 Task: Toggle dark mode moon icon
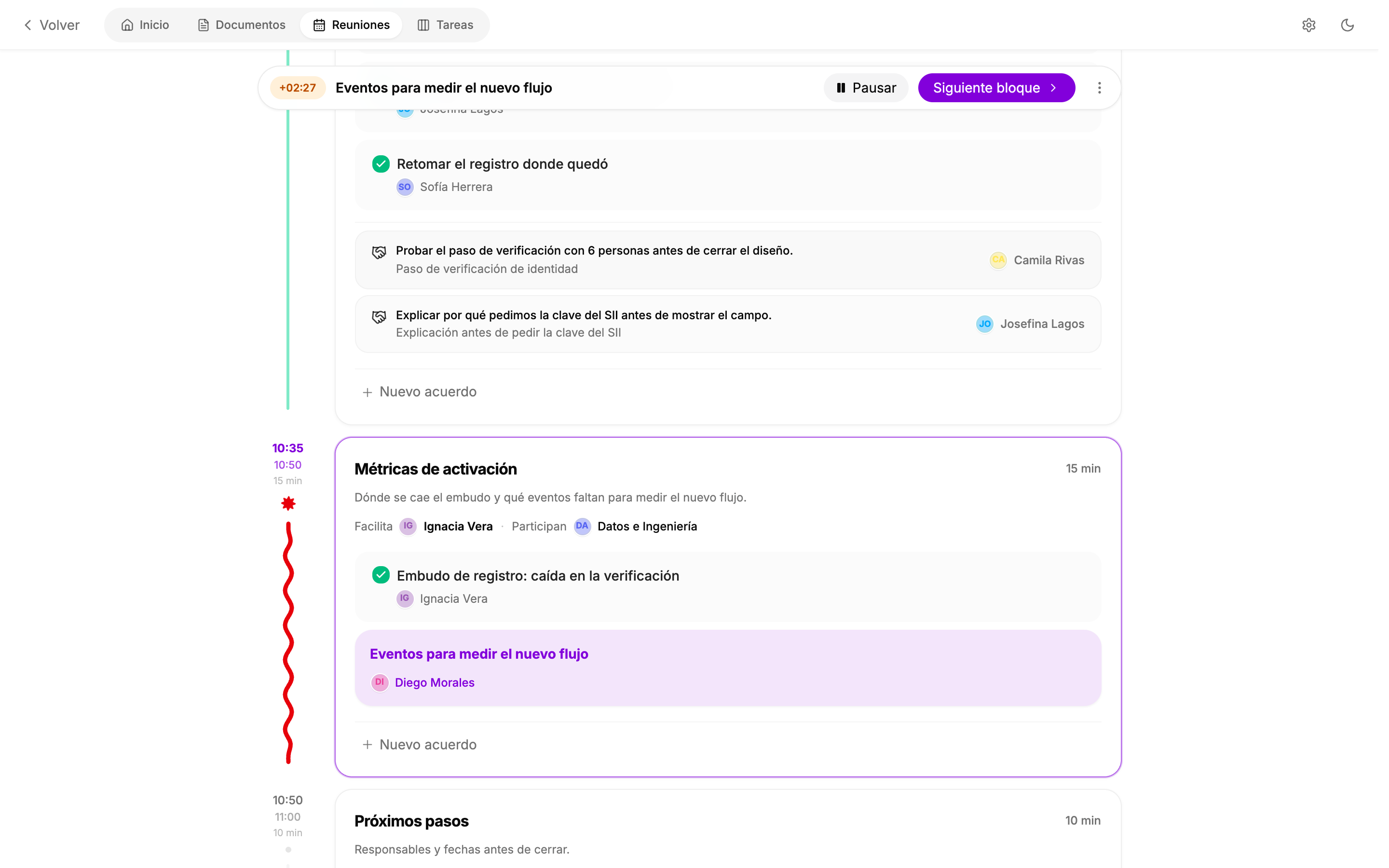(1347, 25)
